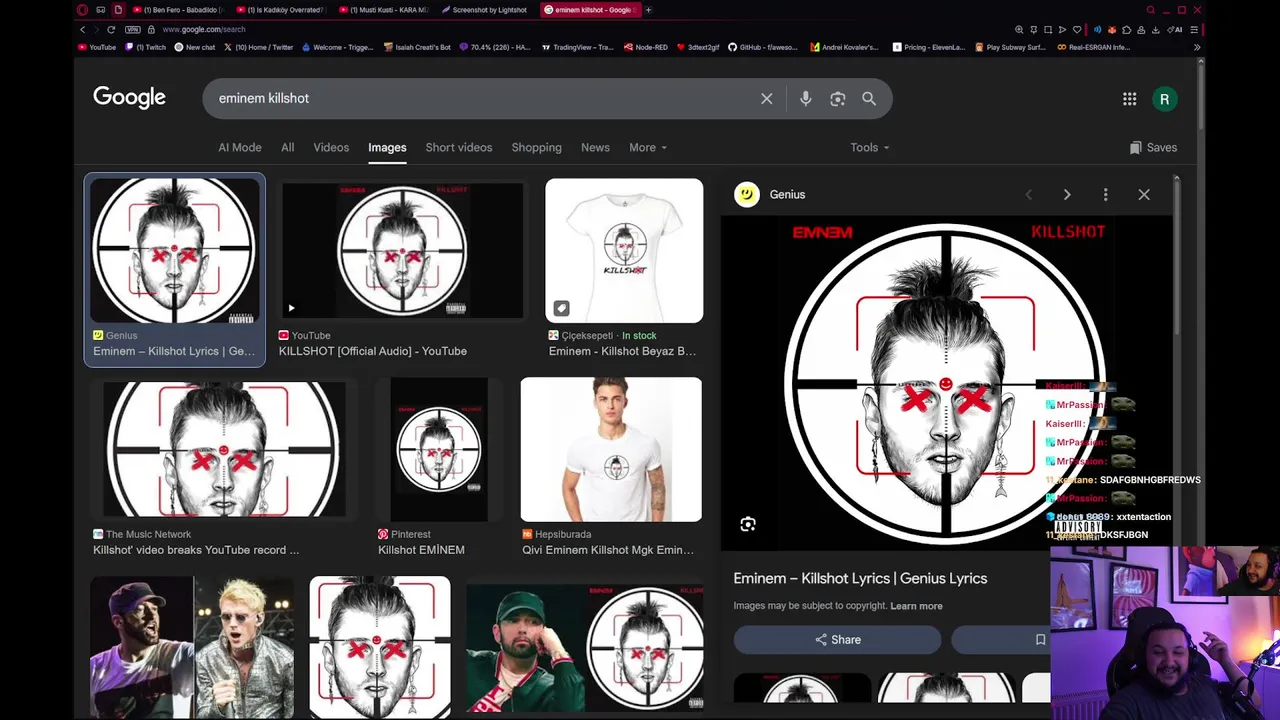
Task: Expand the More search filters dropdown
Action: [x=647, y=147]
